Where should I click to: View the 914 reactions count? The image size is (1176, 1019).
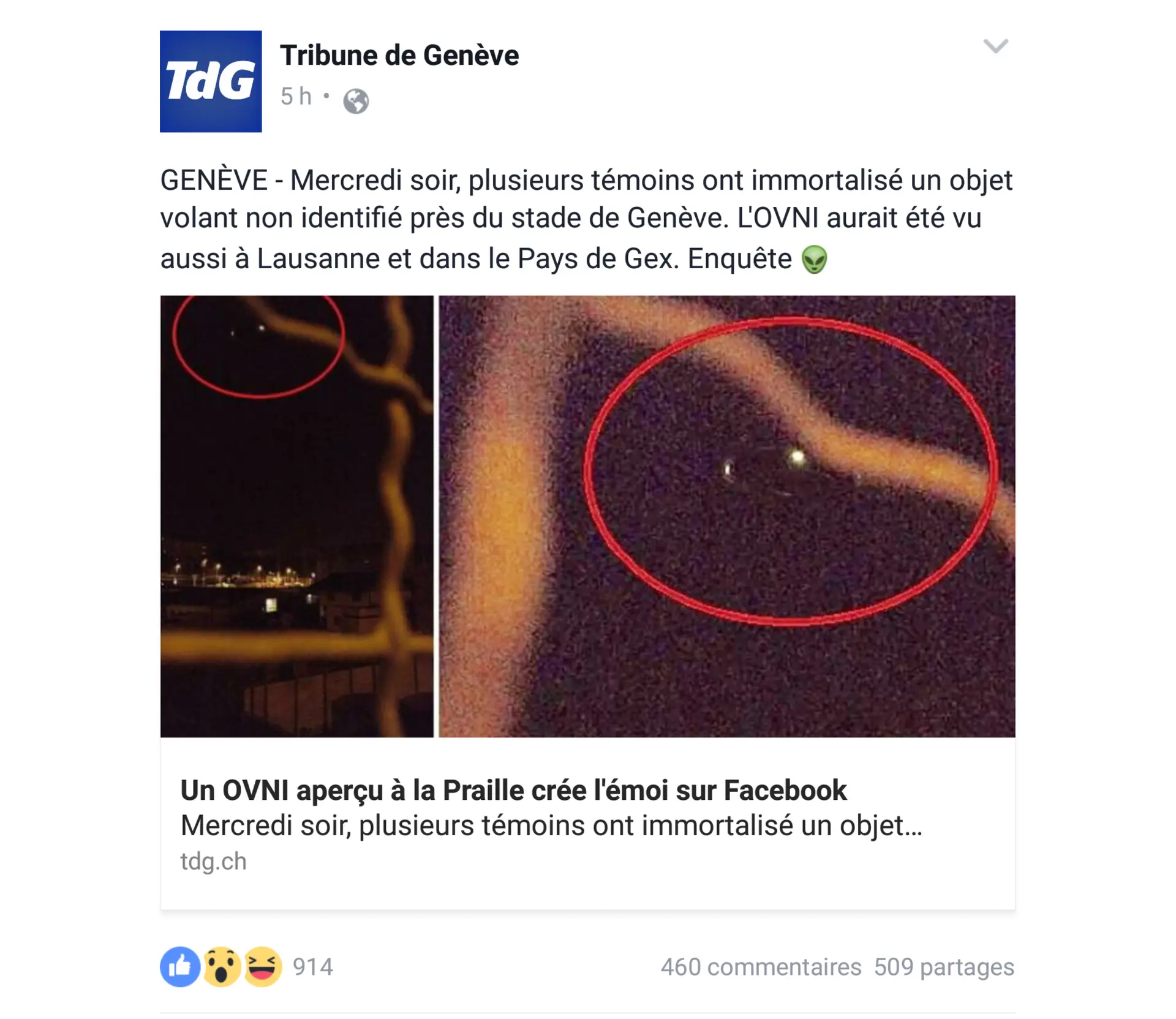tap(312, 967)
